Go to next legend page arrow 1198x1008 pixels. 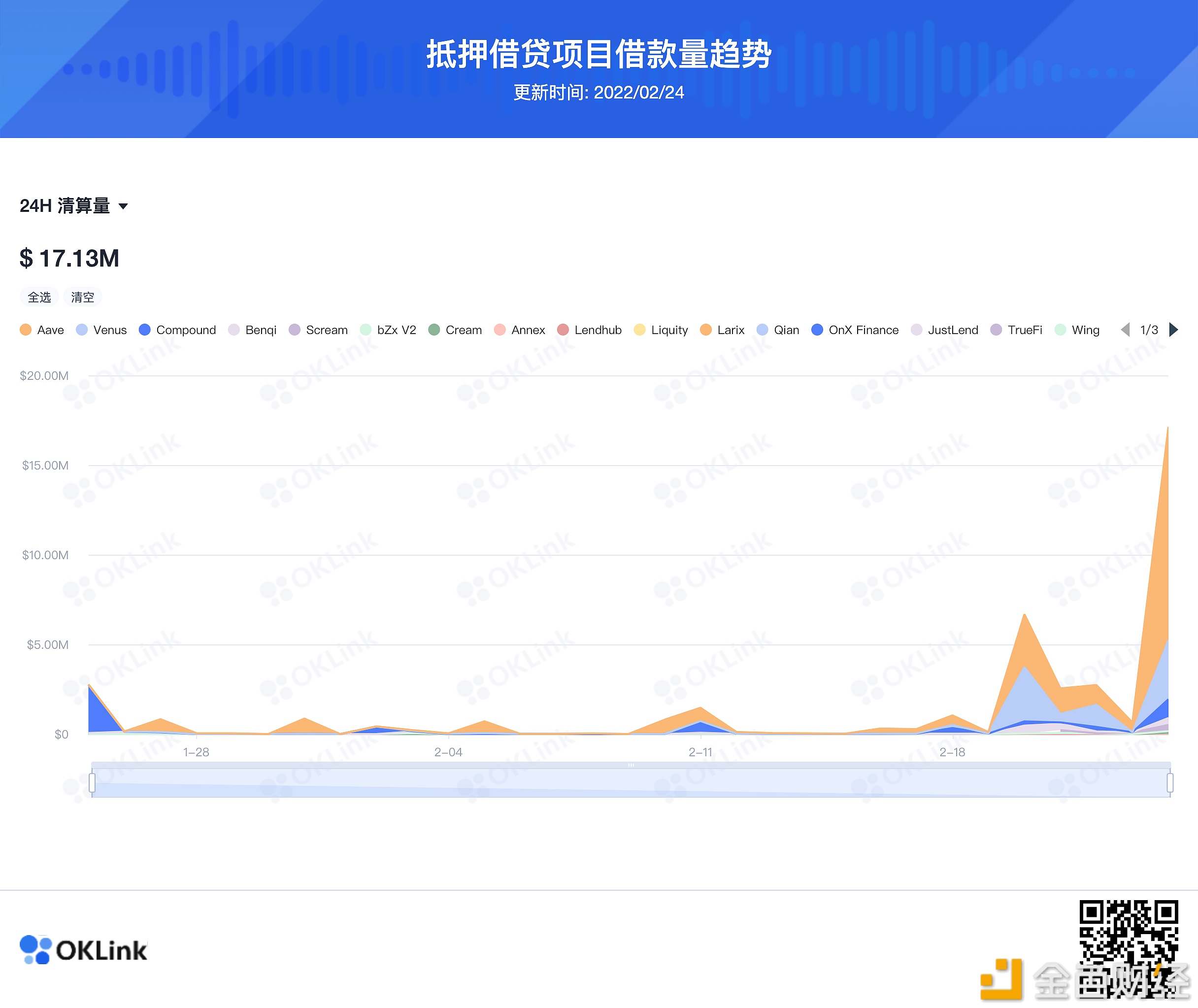(1173, 330)
